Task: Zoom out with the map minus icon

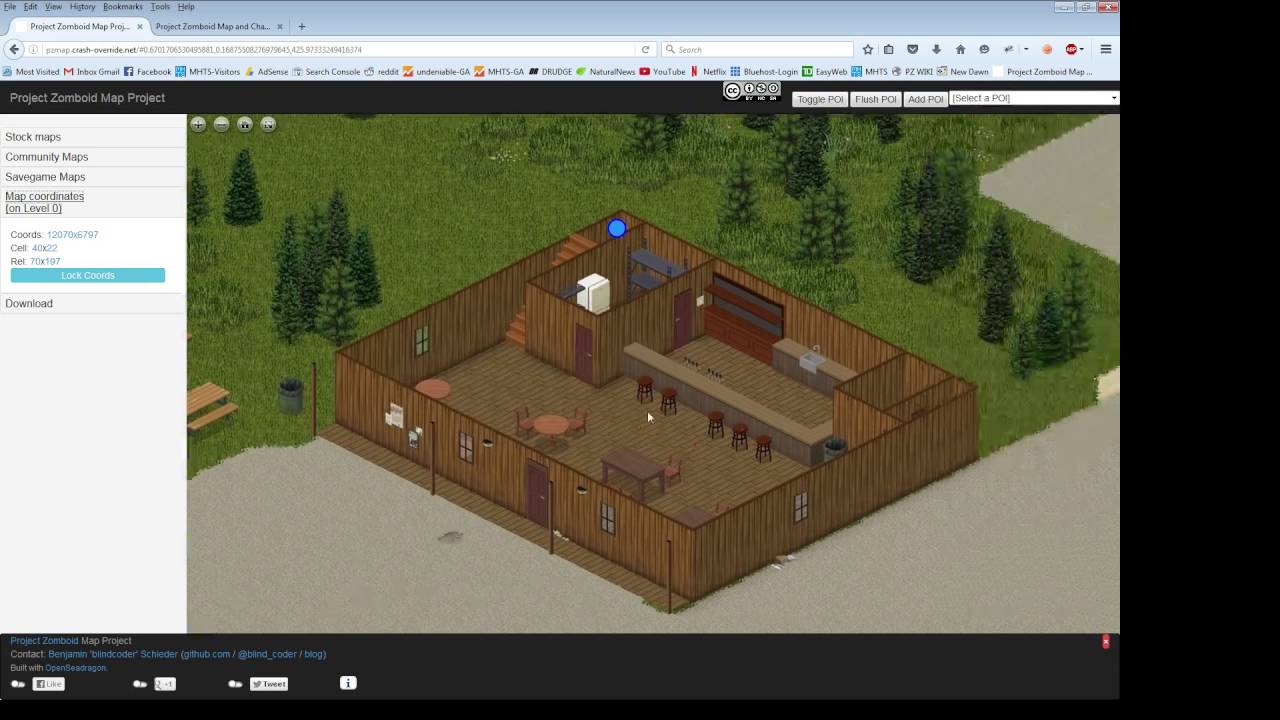Action: [x=222, y=124]
